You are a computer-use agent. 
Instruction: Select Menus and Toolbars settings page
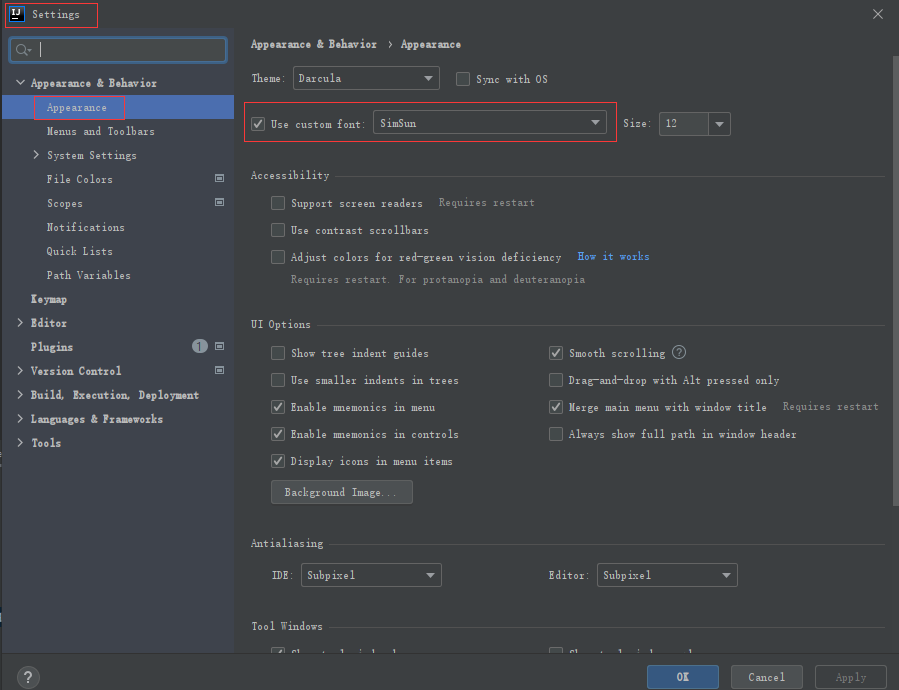[100, 131]
